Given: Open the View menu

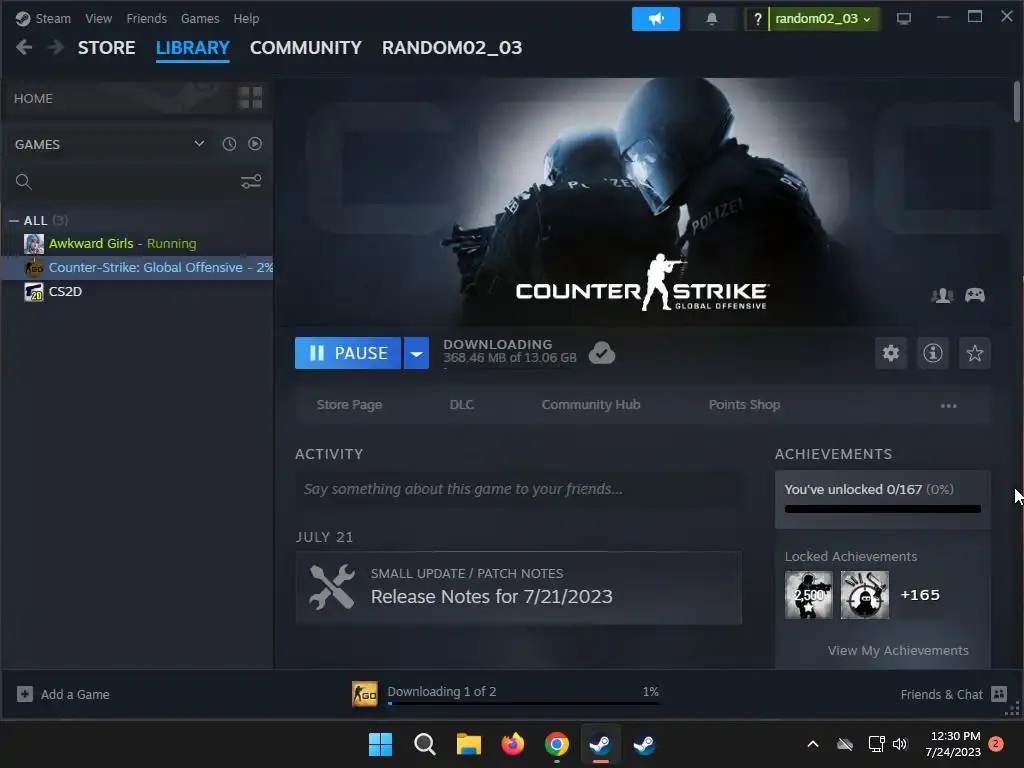Looking at the screenshot, I should coord(98,18).
